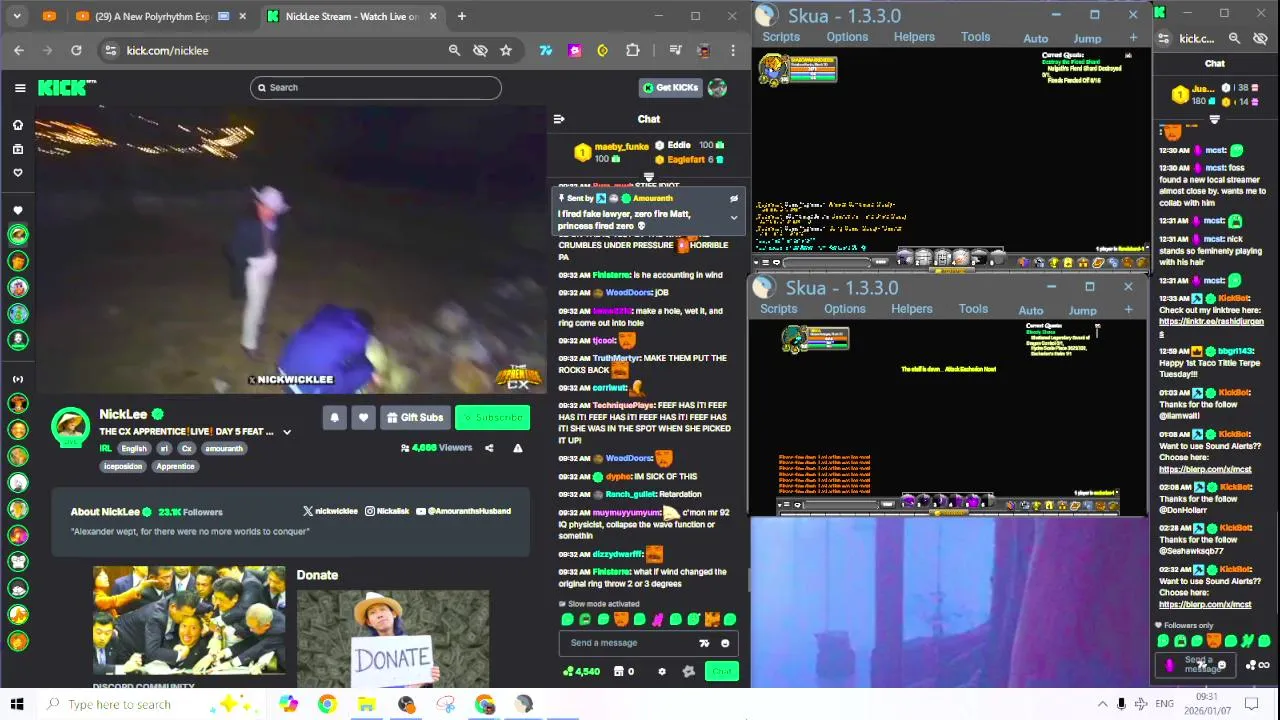Open Chrome three-dot menu
This screenshot has height=720, width=1280.
733,50
